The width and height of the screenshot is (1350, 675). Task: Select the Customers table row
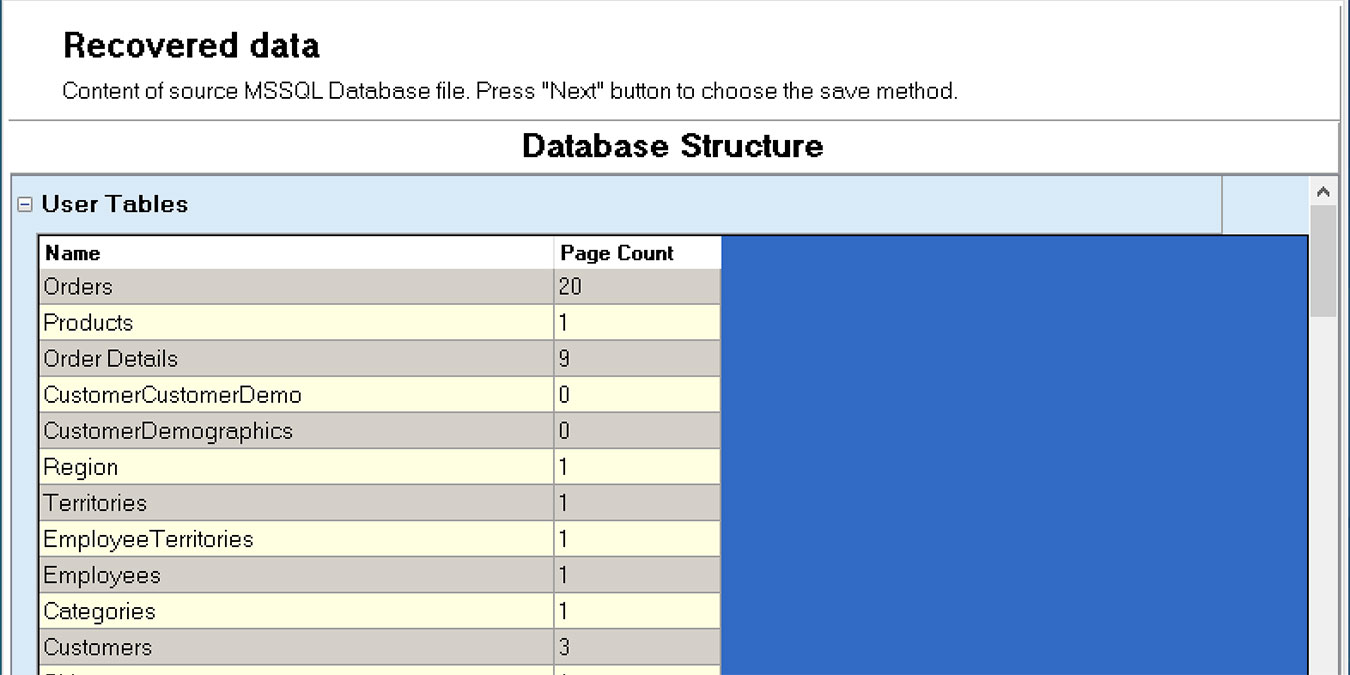tap(200, 646)
